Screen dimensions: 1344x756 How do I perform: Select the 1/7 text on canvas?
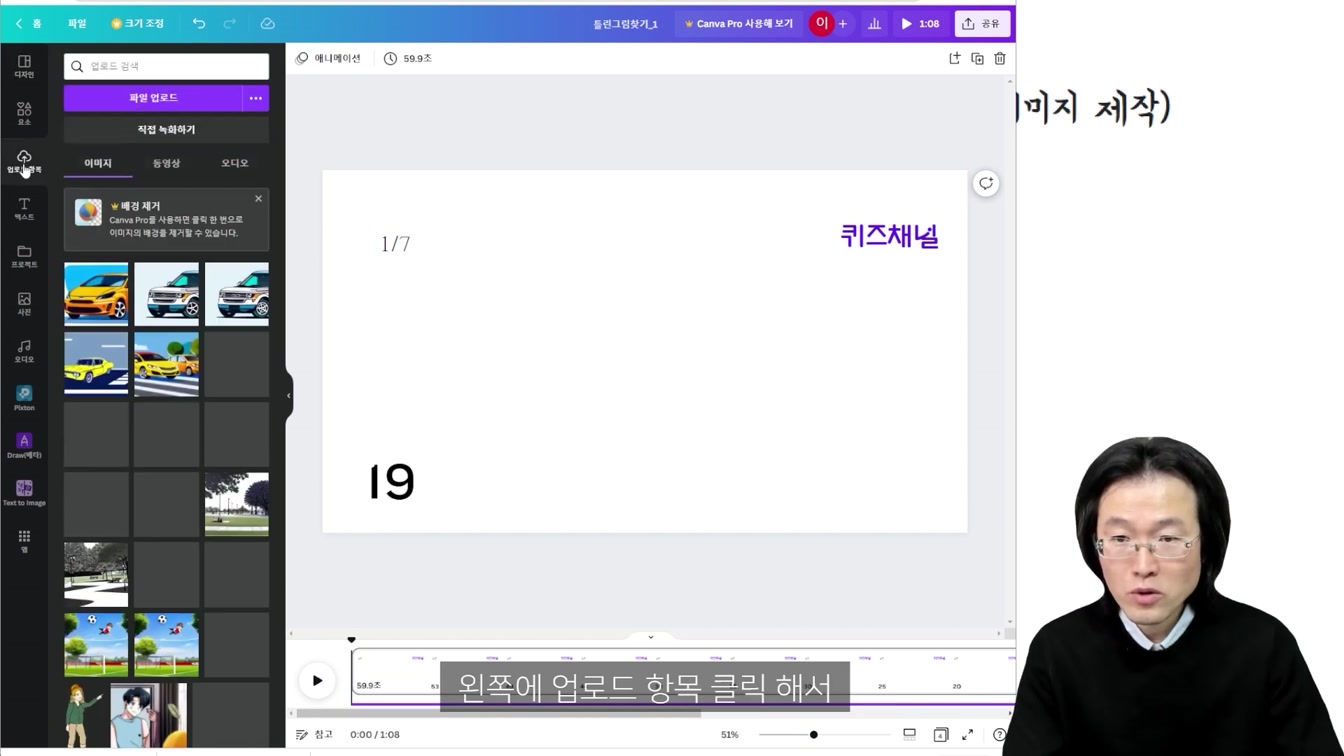pos(395,244)
